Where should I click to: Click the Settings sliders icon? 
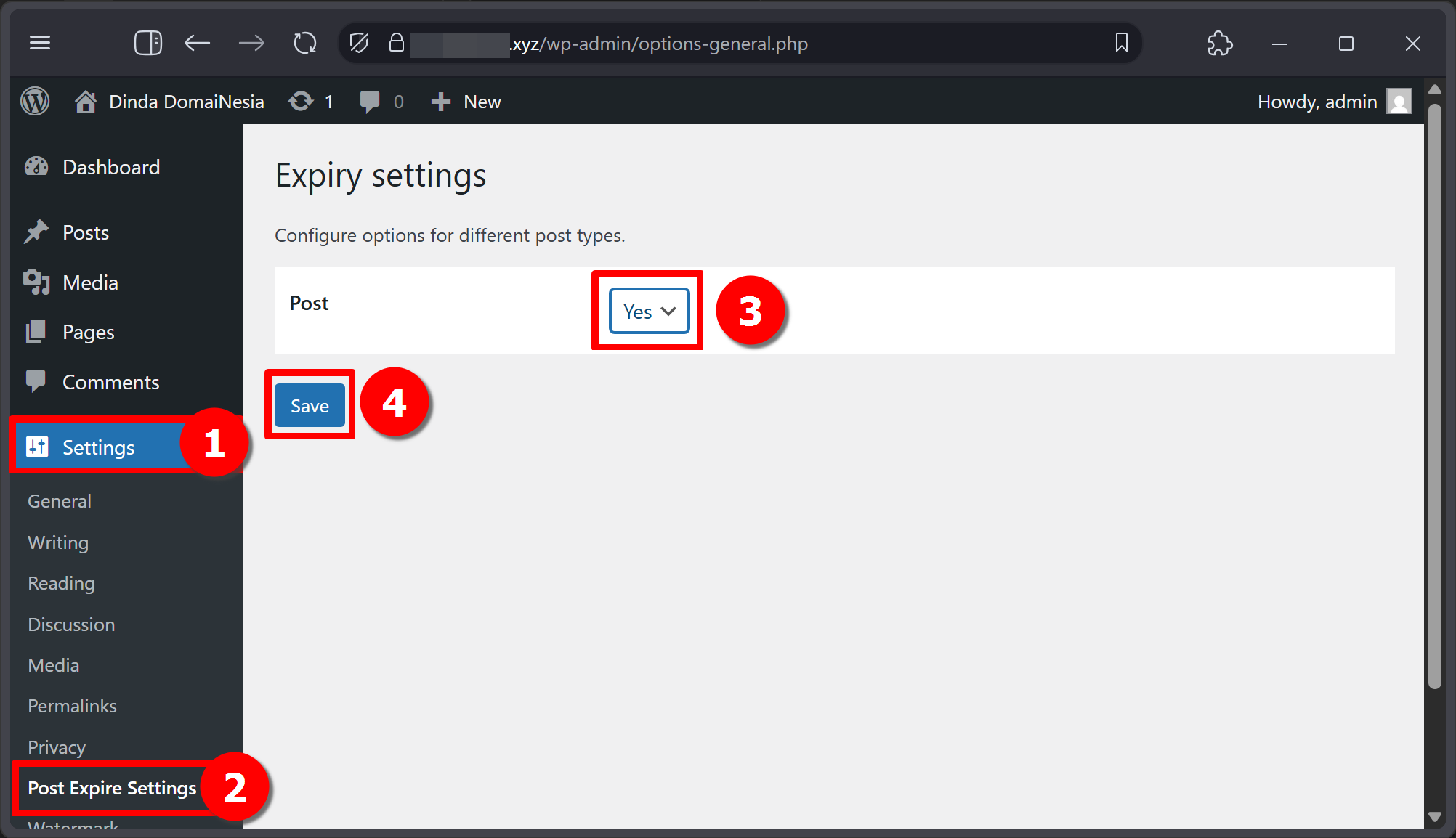click(x=37, y=447)
